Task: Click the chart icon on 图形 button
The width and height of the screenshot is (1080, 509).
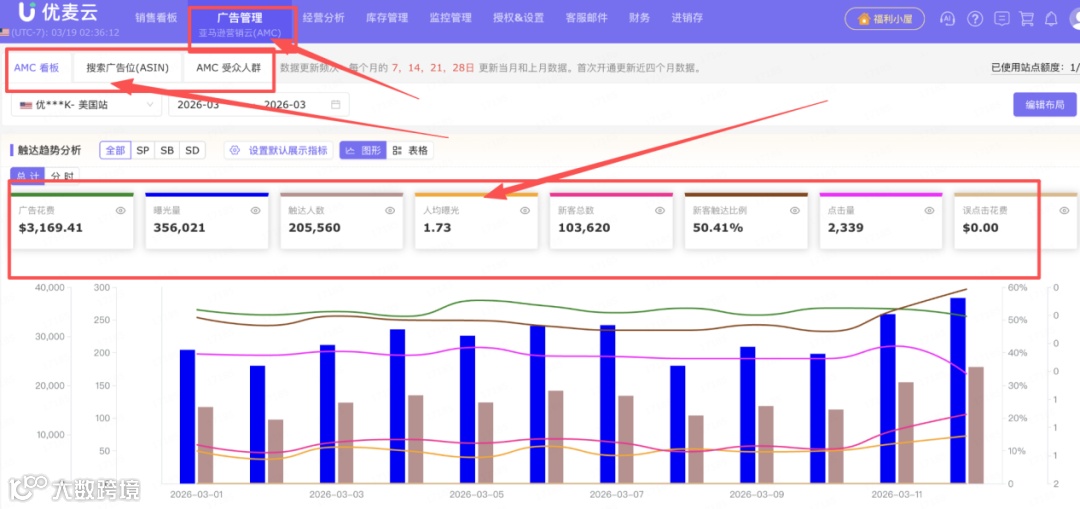Action: [350, 150]
